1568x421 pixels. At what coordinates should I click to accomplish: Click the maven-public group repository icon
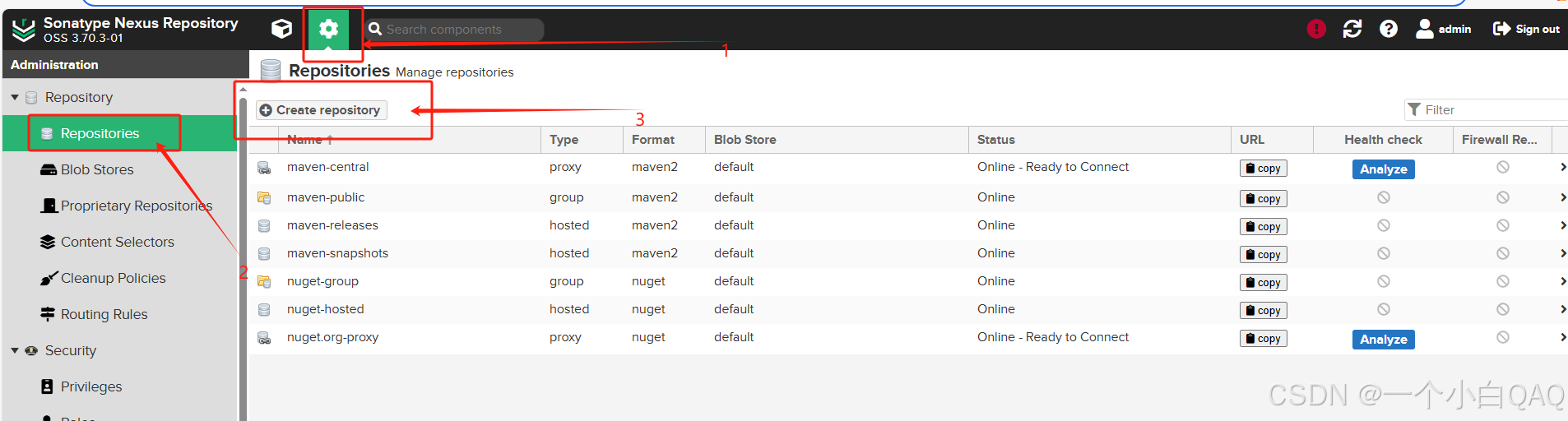click(x=264, y=197)
